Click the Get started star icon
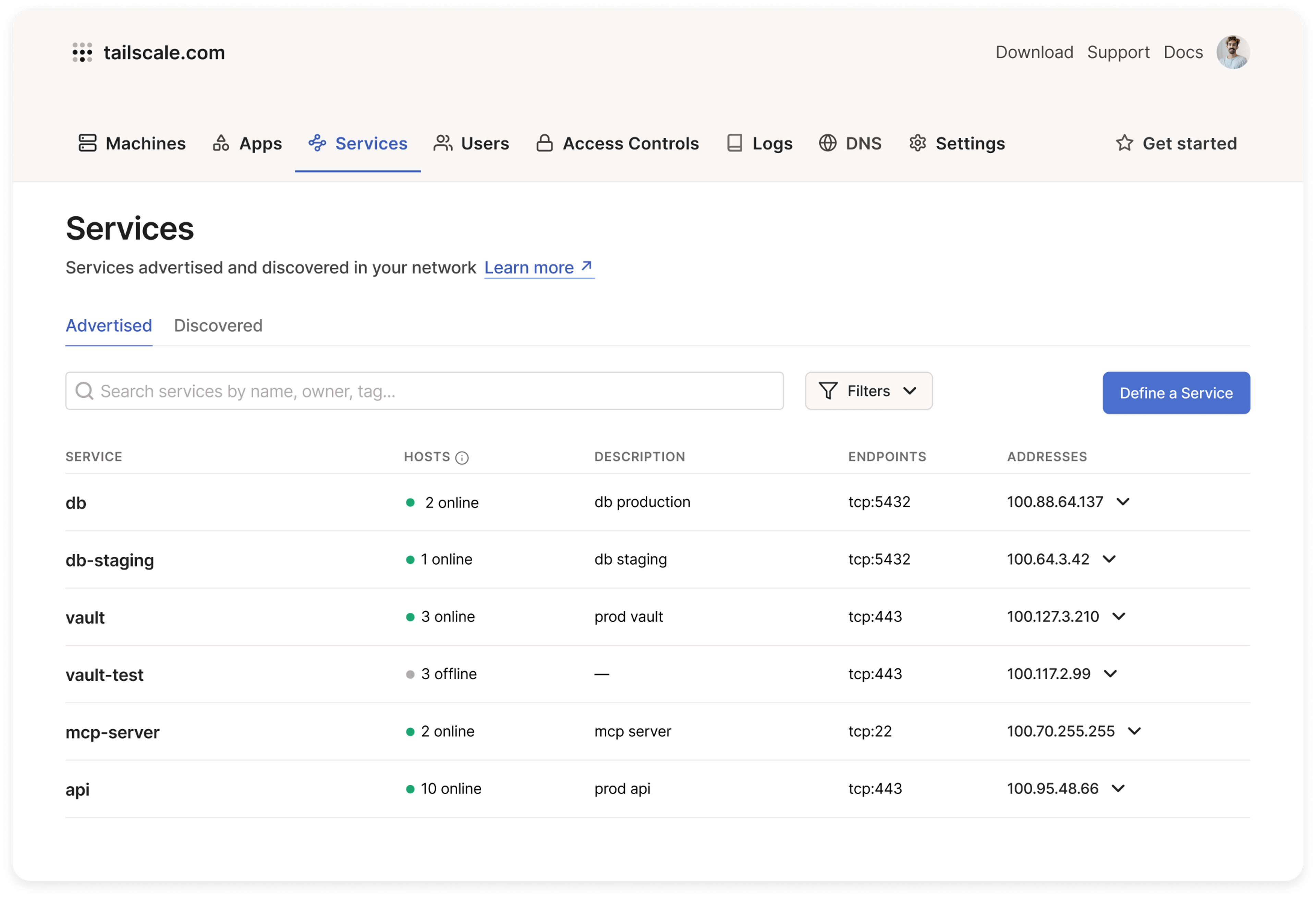1316x898 pixels. coord(1124,143)
